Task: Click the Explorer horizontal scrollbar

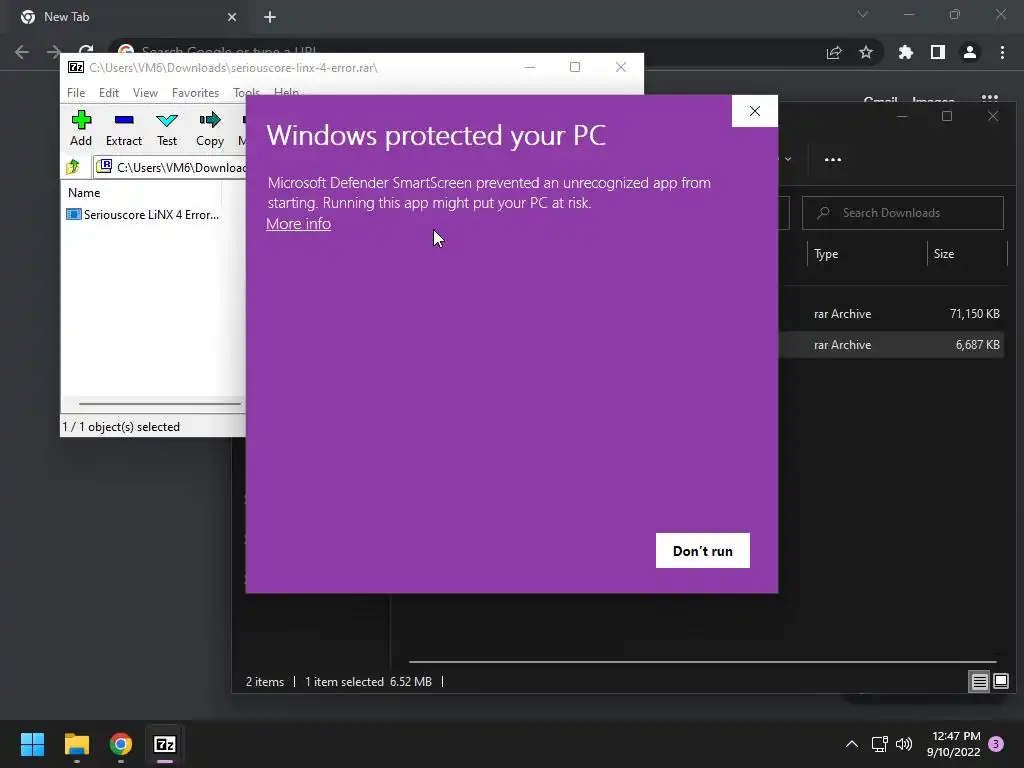Action: [703, 662]
